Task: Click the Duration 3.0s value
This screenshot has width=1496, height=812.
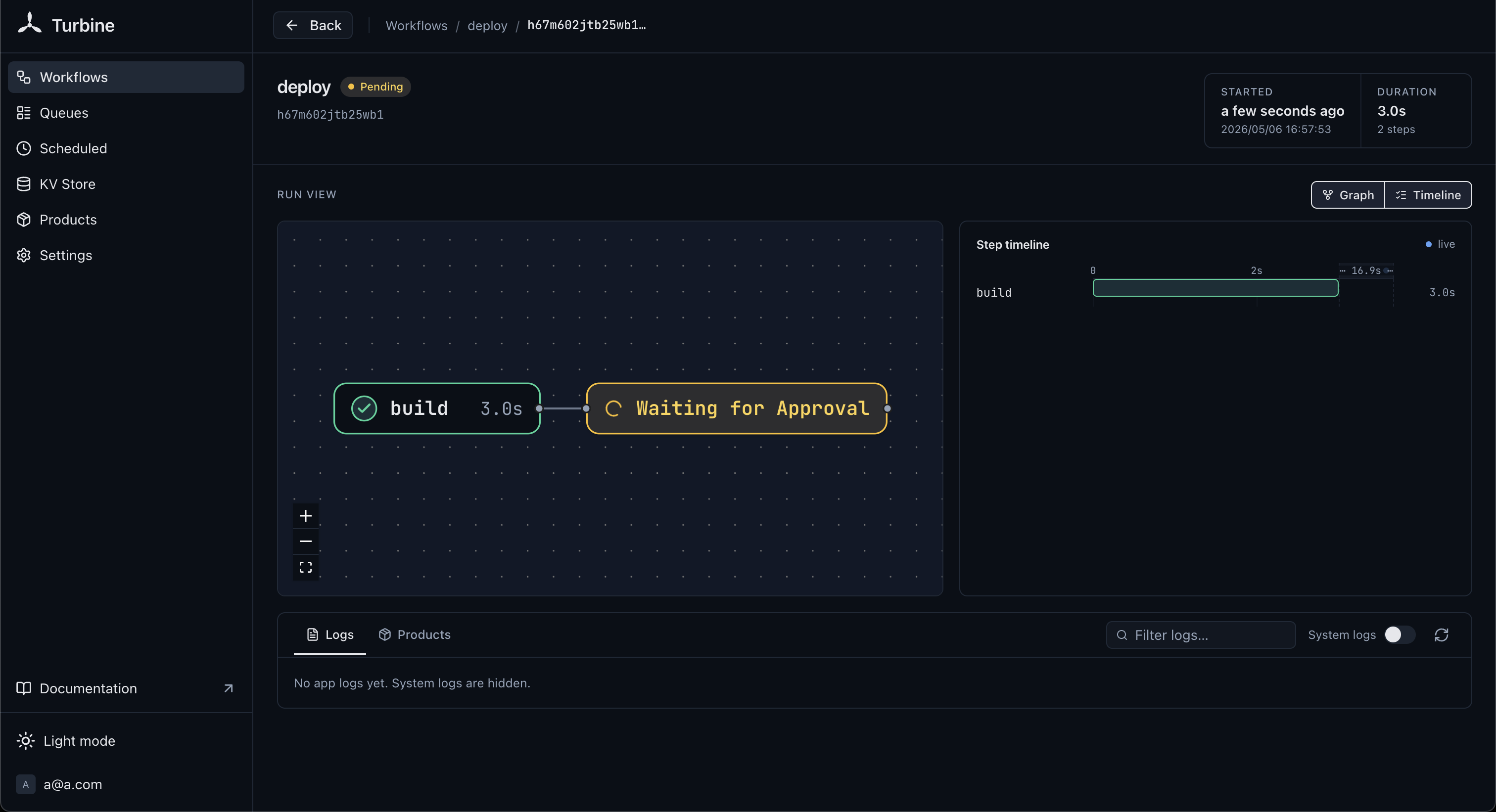Action: pyautogui.click(x=1392, y=111)
